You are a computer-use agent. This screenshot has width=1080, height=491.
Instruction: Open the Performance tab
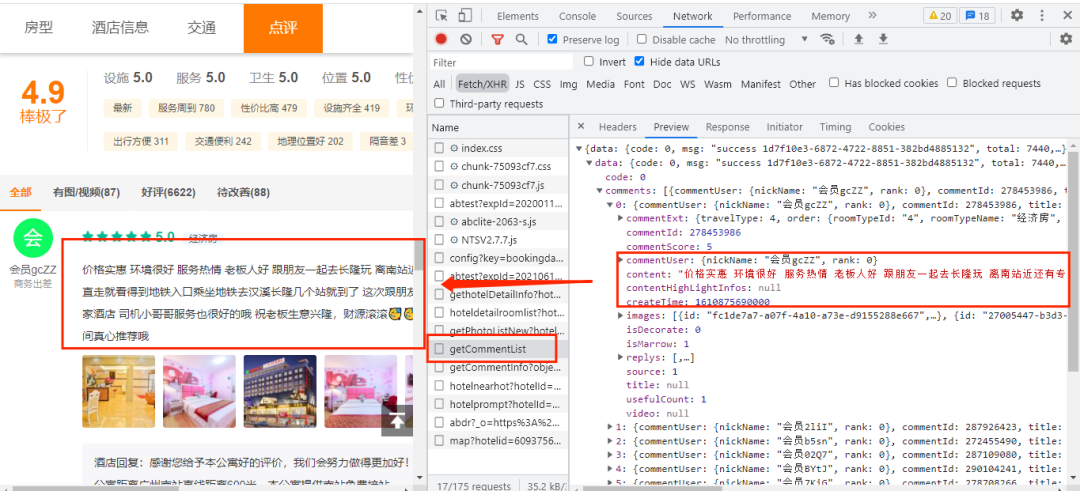762,16
